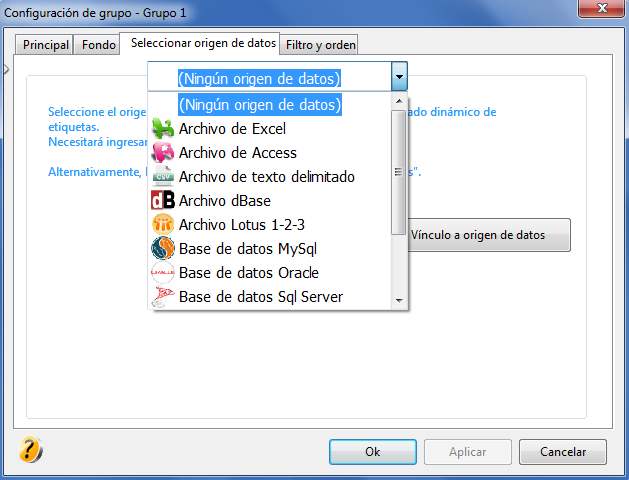Select the MySql database icon

tap(162, 249)
